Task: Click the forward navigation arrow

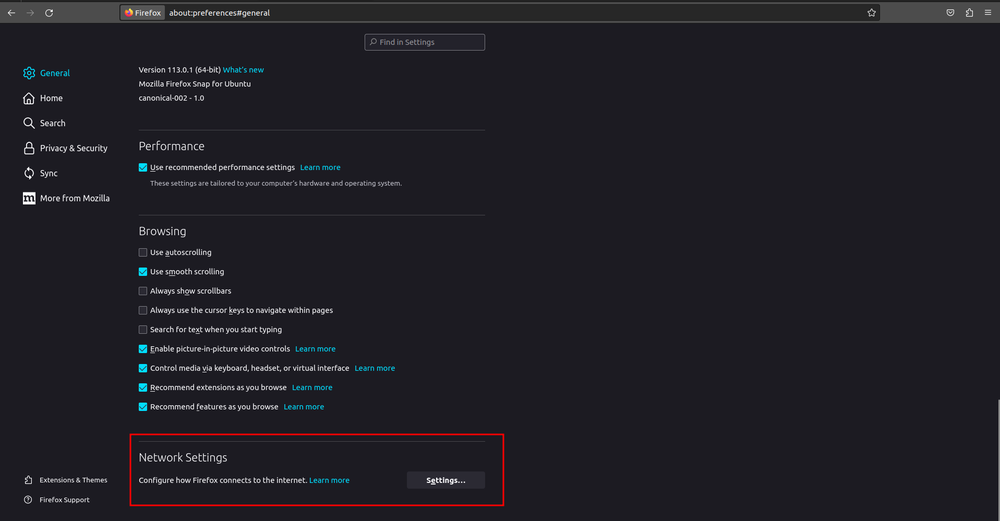Action: pyautogui.click(x=30, y=13)
